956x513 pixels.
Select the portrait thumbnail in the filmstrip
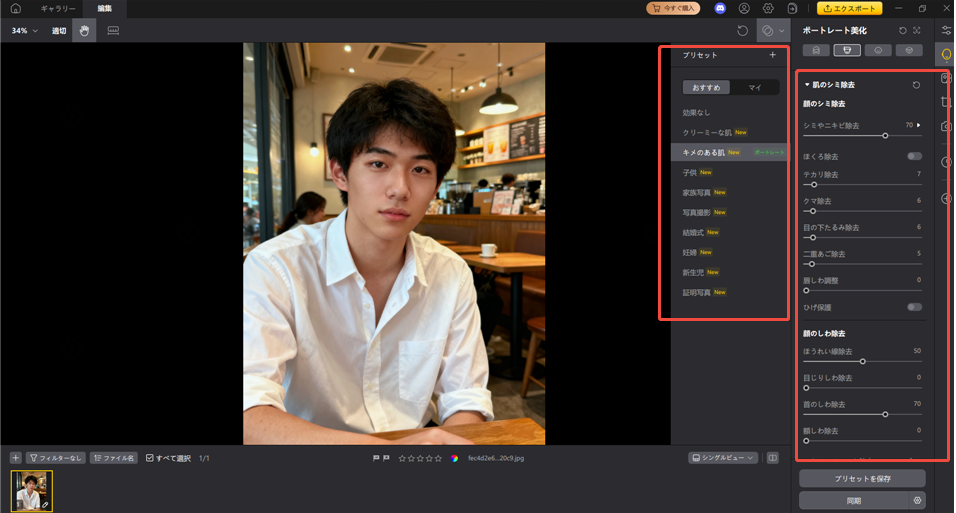point(31,491)
